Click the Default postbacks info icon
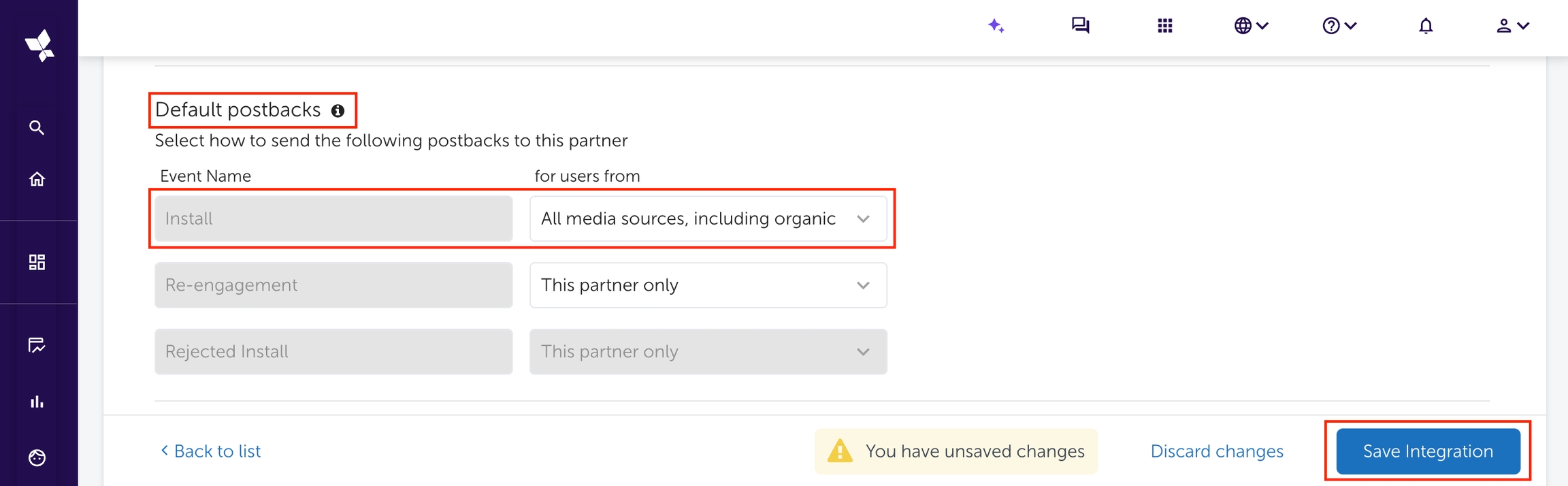This screenshot has width=1568, height=486. tap(338, 111)
